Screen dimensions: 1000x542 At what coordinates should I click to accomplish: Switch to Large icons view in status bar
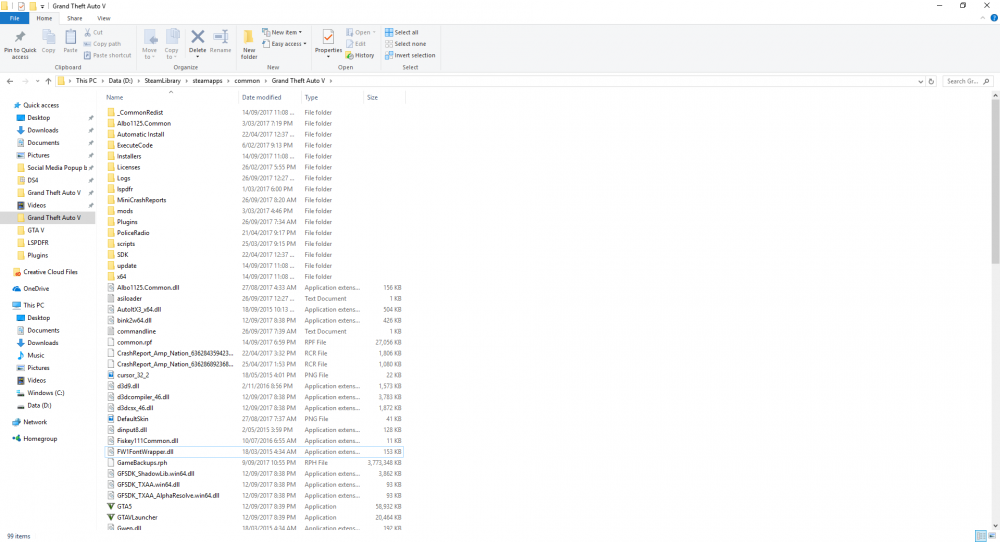(x=992, y=536)
